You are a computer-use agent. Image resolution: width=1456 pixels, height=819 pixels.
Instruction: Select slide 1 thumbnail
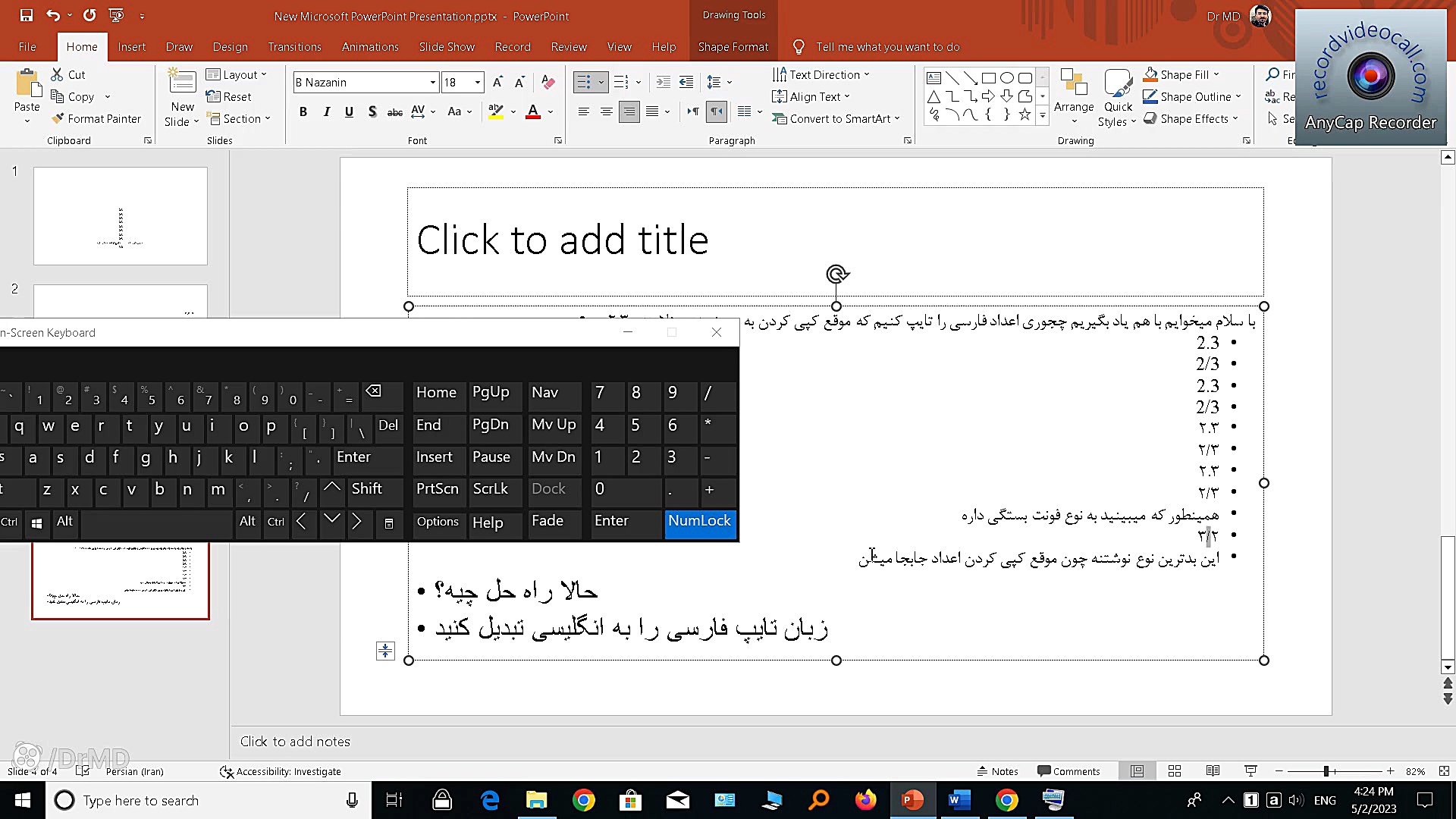click(x=121, y=216)
